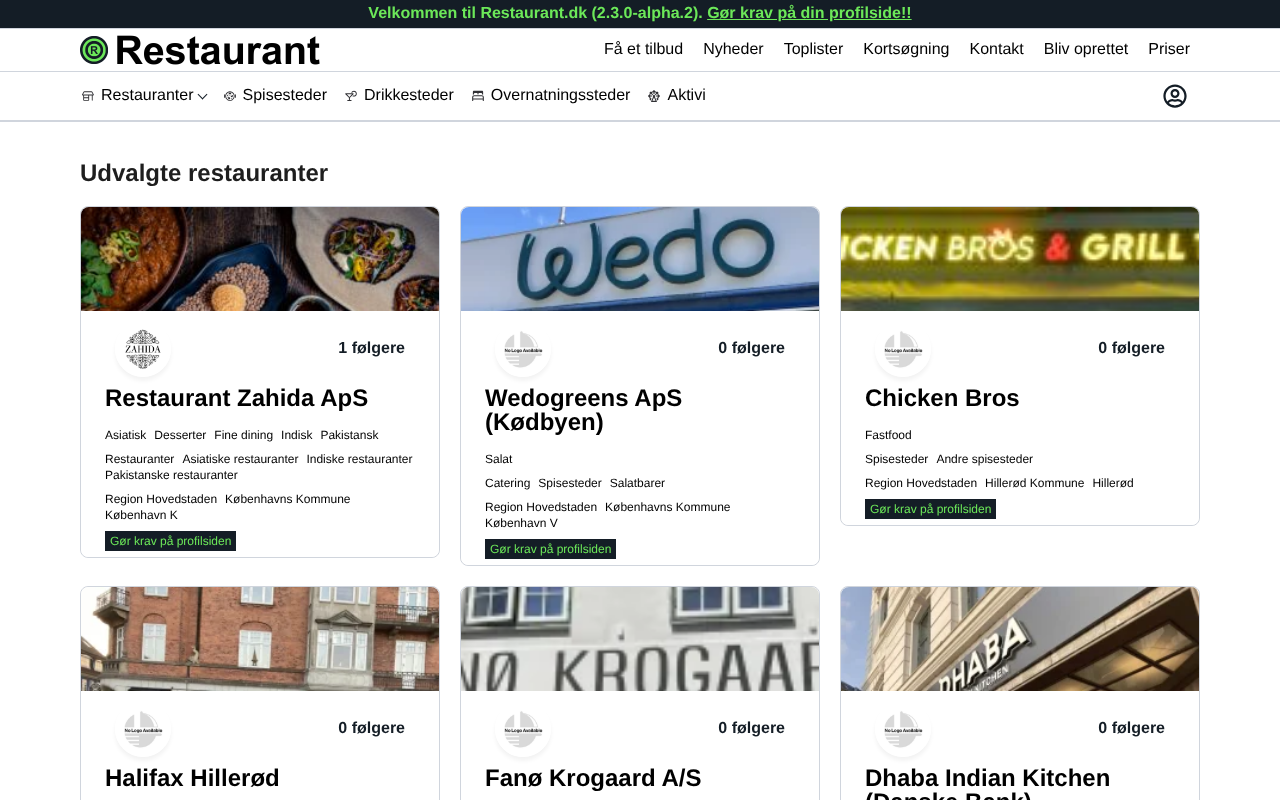This screenshot has width=1280, height=800.
Task: Claim the Wedogreens ApS profile page
Action: (550, 549)
